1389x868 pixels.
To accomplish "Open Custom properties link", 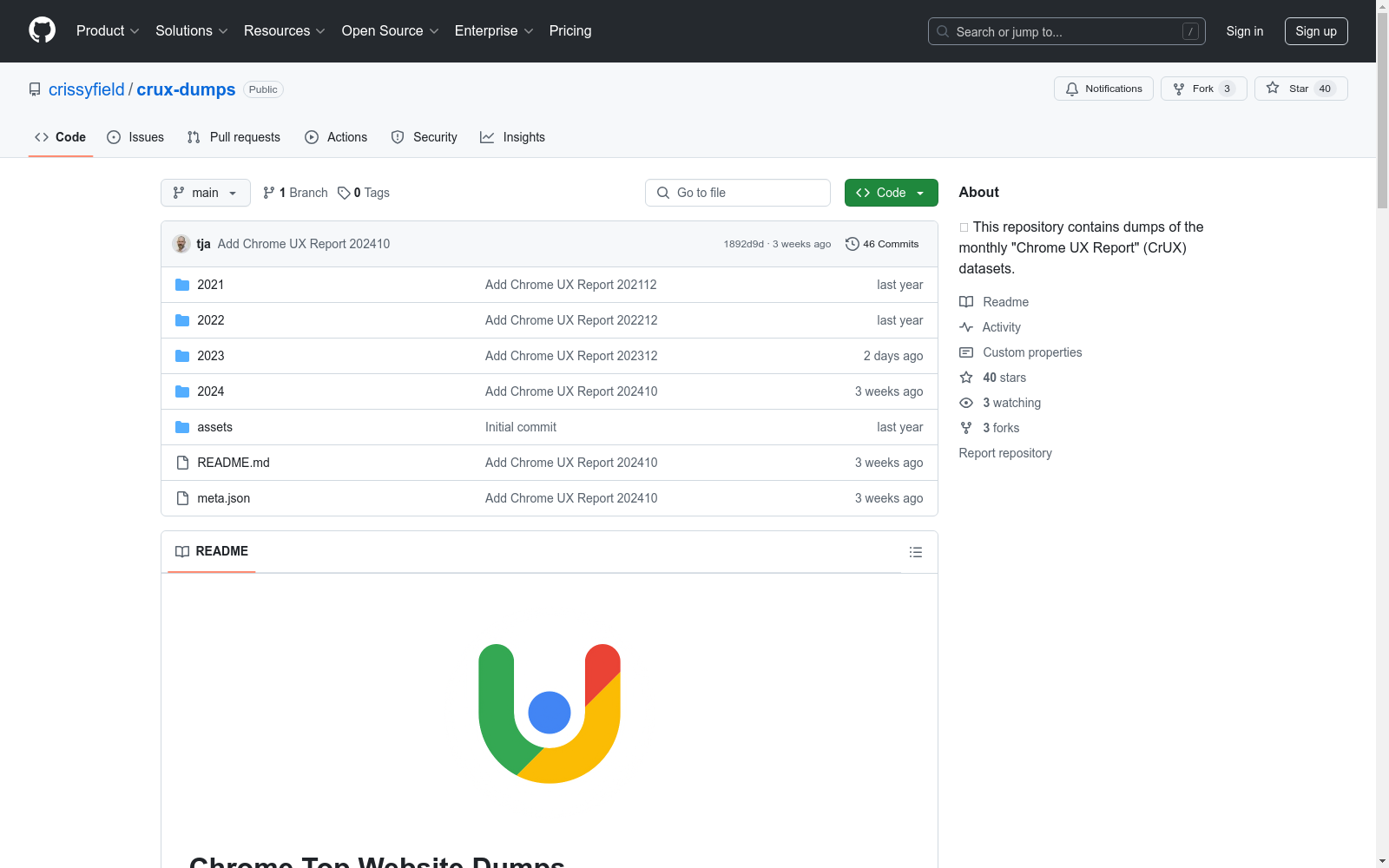I will coord(1021,352).
